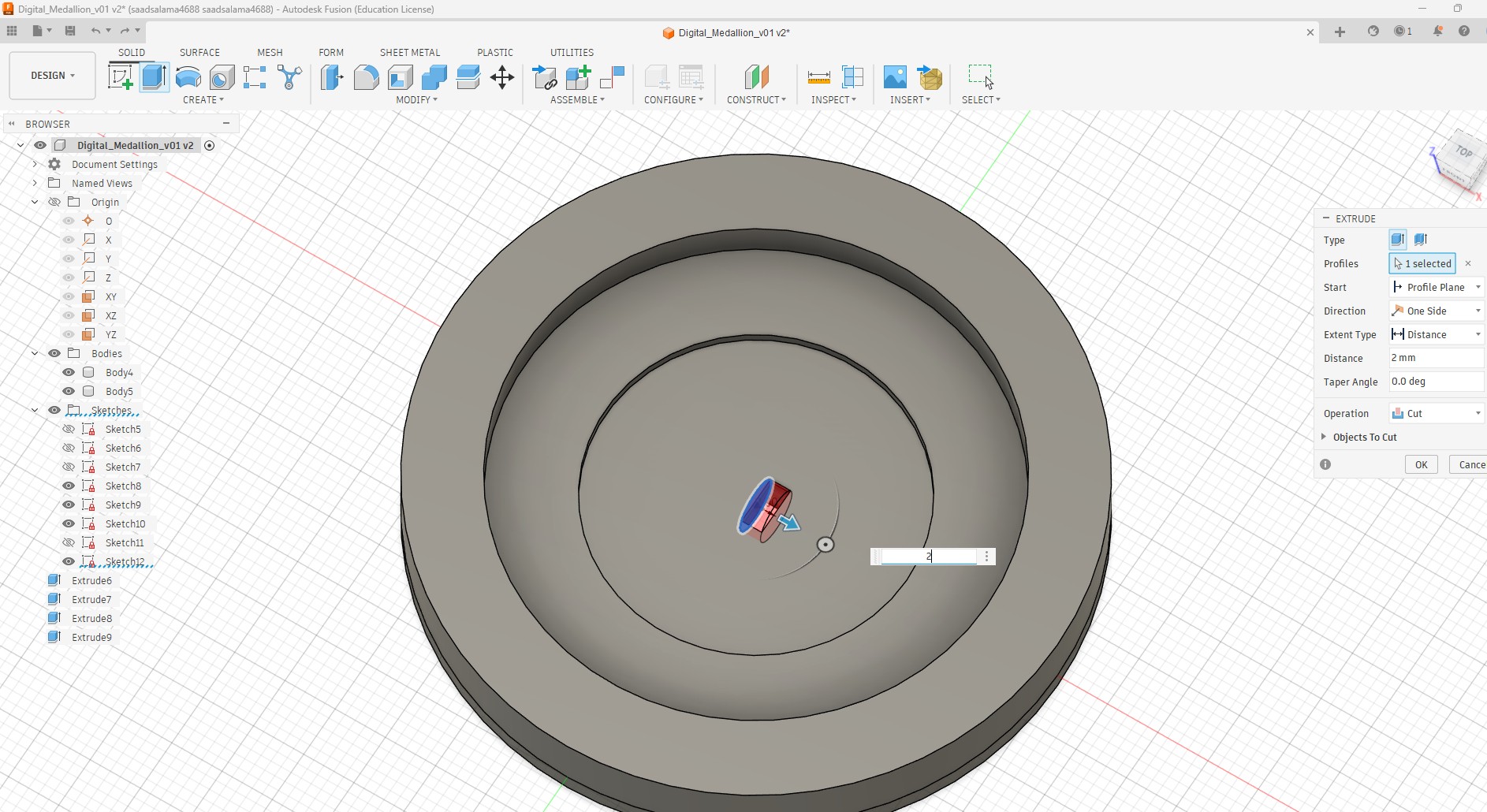Choose the Rectangular Pattern tool
The height and width of the screenshot is (812, 1487).
click(255, 77)
